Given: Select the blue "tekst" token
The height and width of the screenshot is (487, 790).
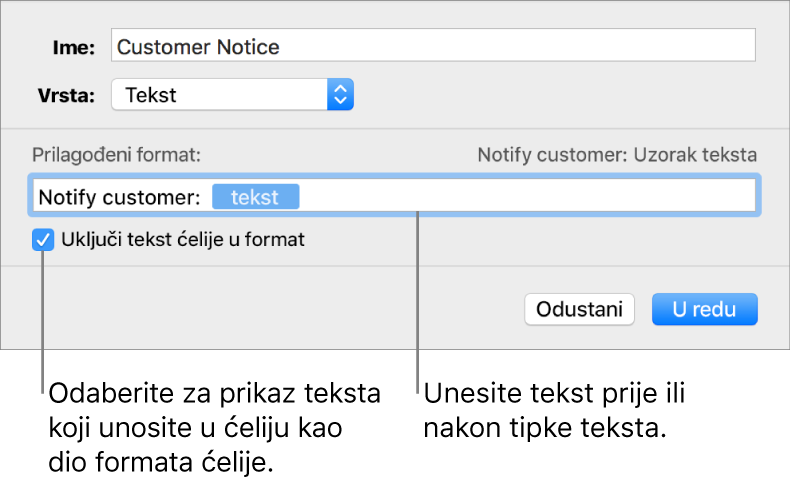Looking at the screenshot, I should (x=255, y=197).
